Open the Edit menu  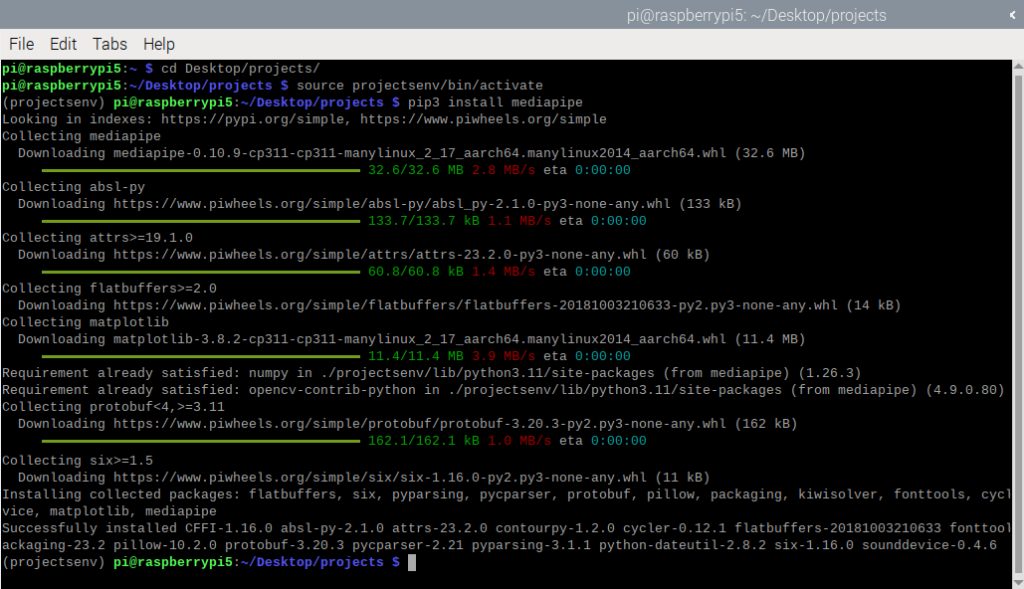click(x=62, y=44)
